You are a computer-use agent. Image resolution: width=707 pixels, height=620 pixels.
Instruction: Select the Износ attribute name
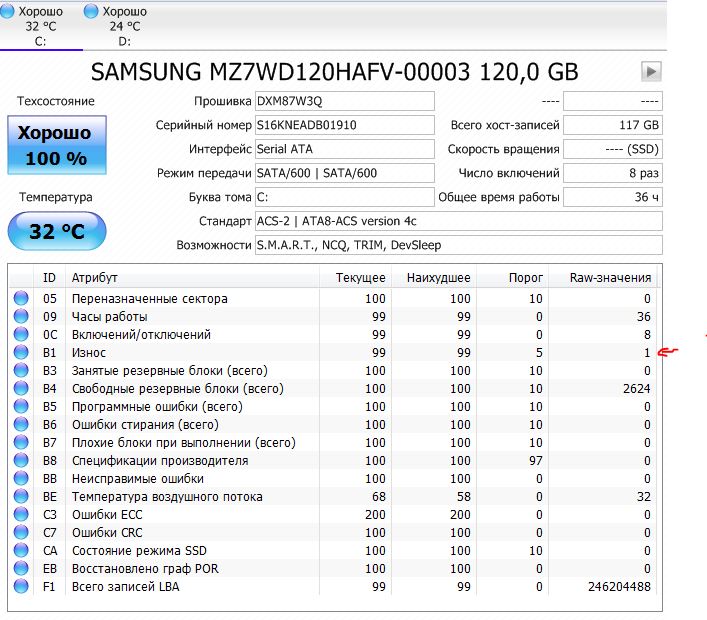pyautogui.click(x=89, y=353)
